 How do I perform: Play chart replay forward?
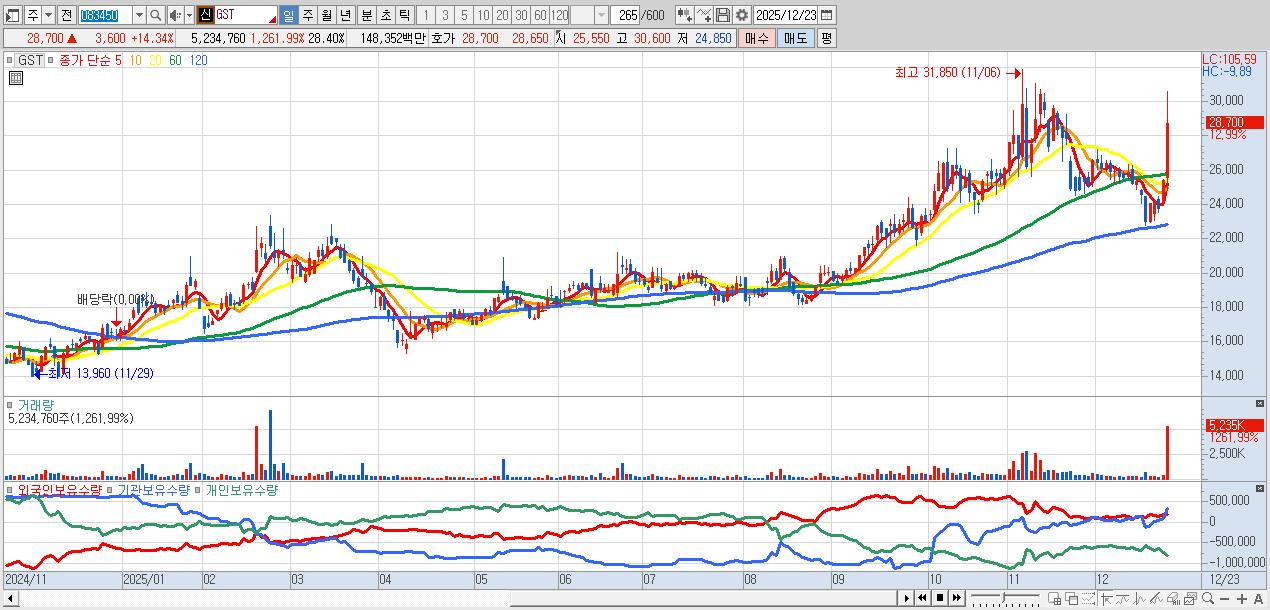pos(907,598)
